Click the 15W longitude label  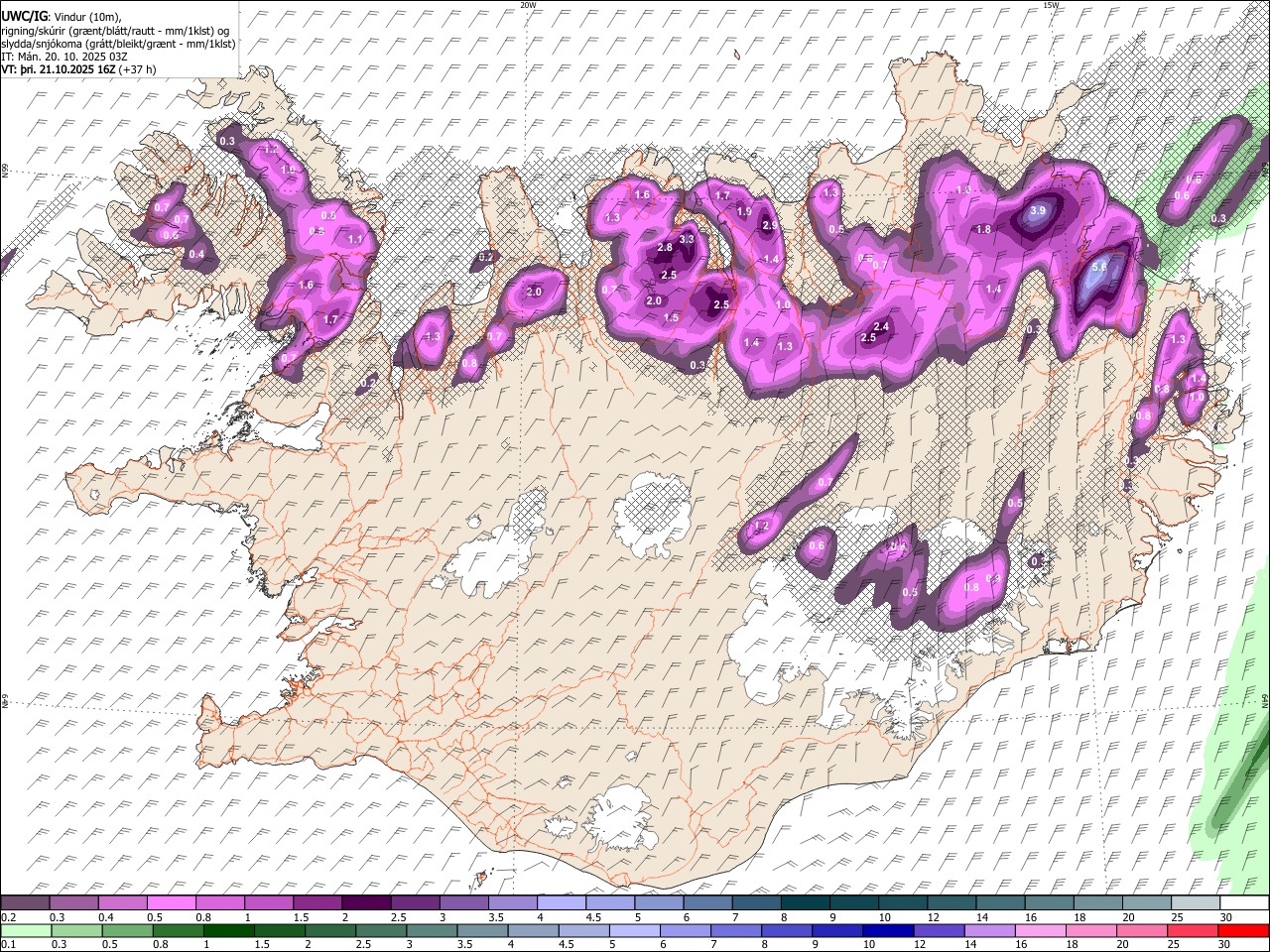[1051, 5]
